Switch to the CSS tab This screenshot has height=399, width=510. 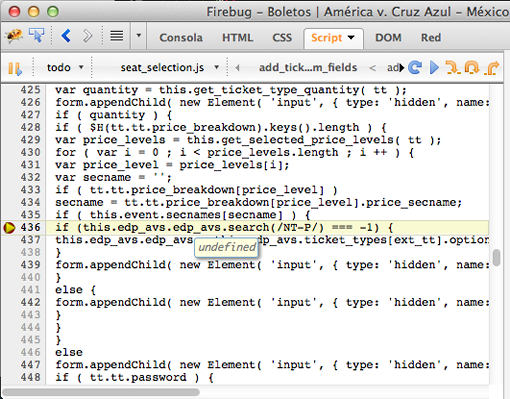click(282, 38)
